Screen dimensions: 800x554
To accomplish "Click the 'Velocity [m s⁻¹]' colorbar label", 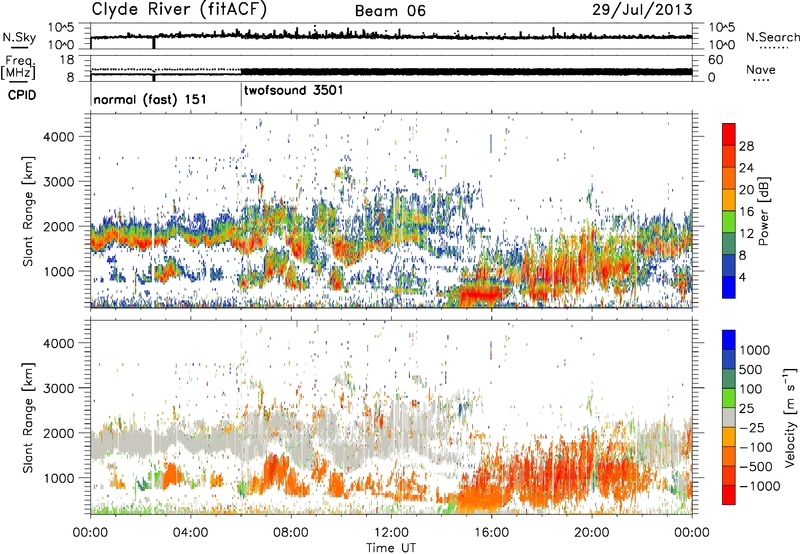I will pos(790,417).
